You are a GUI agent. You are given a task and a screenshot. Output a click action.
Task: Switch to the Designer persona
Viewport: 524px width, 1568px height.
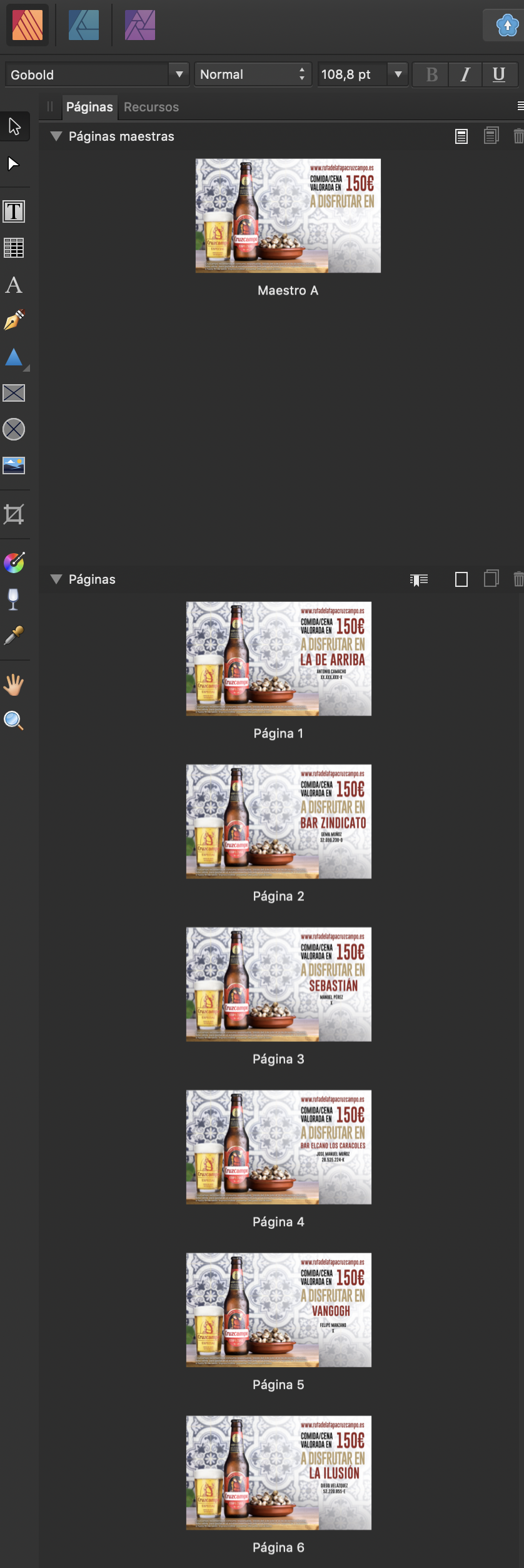click(84, 26)
